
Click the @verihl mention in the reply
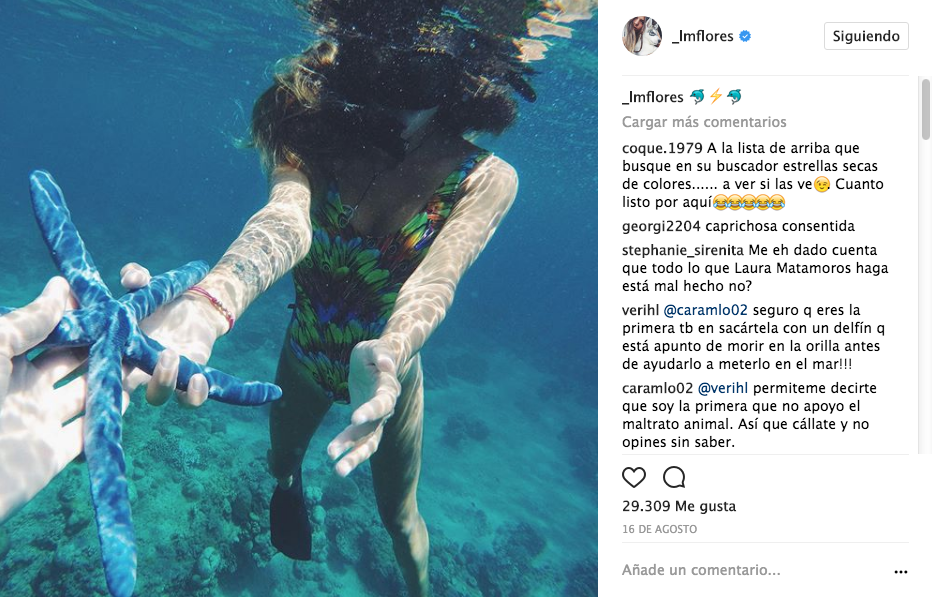pyautogui.click(x=723, y=388)
